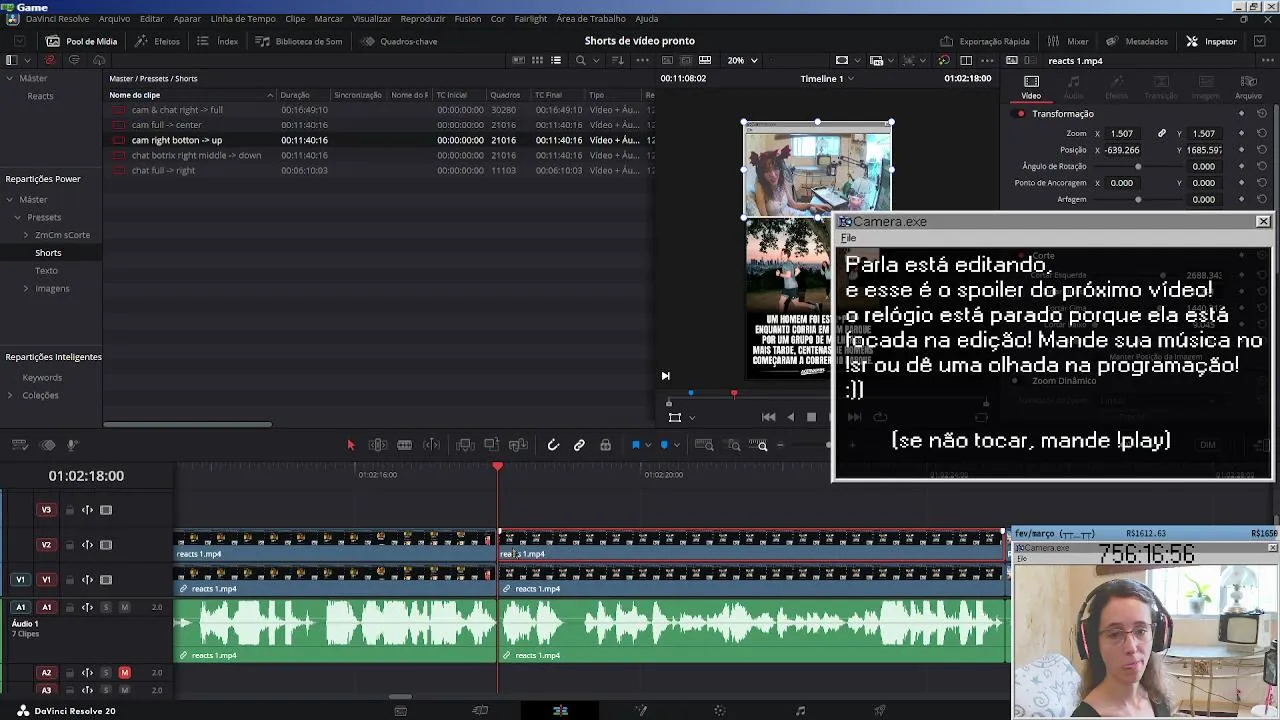1280x720 pixels.
Task: Select the Shorts bin
Action: tap(48, 253)
